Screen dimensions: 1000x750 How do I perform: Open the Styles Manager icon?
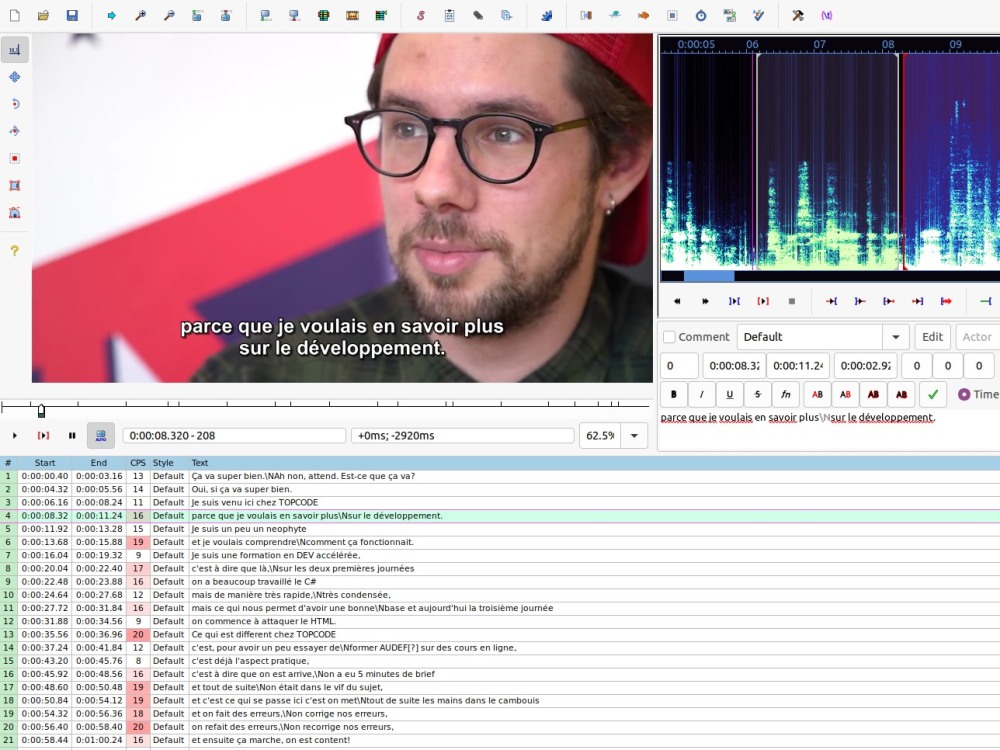coord(420,15)
